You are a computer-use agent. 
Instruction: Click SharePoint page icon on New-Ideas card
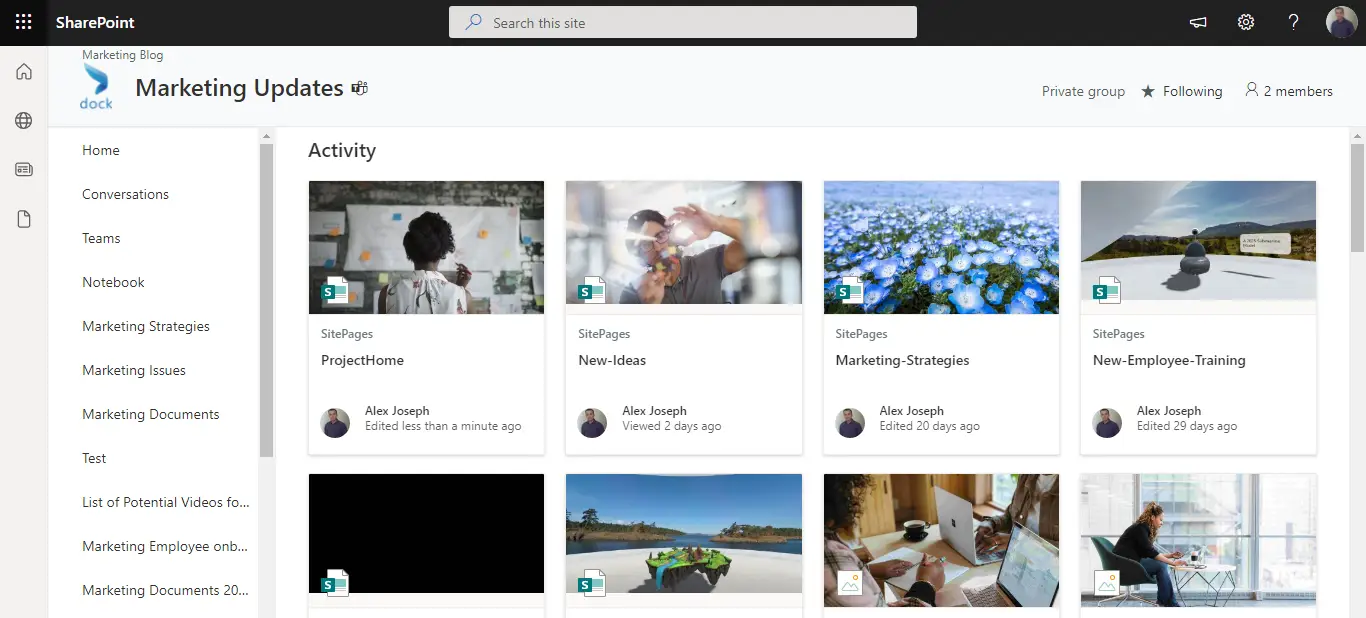coord(591,291)
